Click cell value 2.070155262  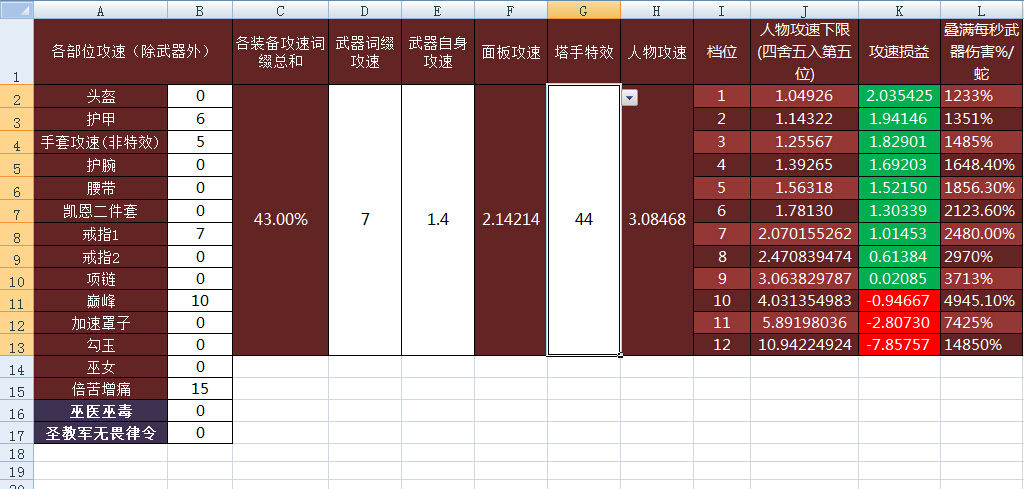click(x=805, y=234)
